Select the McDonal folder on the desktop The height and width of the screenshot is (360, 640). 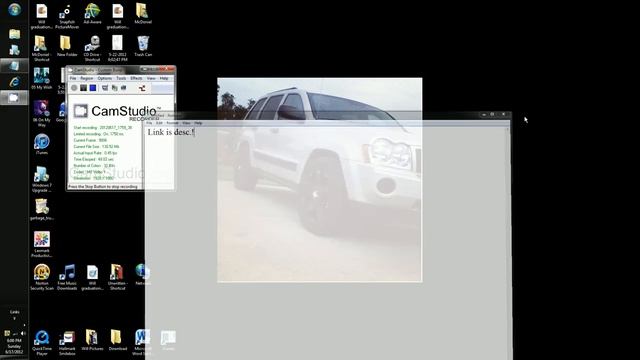click(x=142, y=14)
